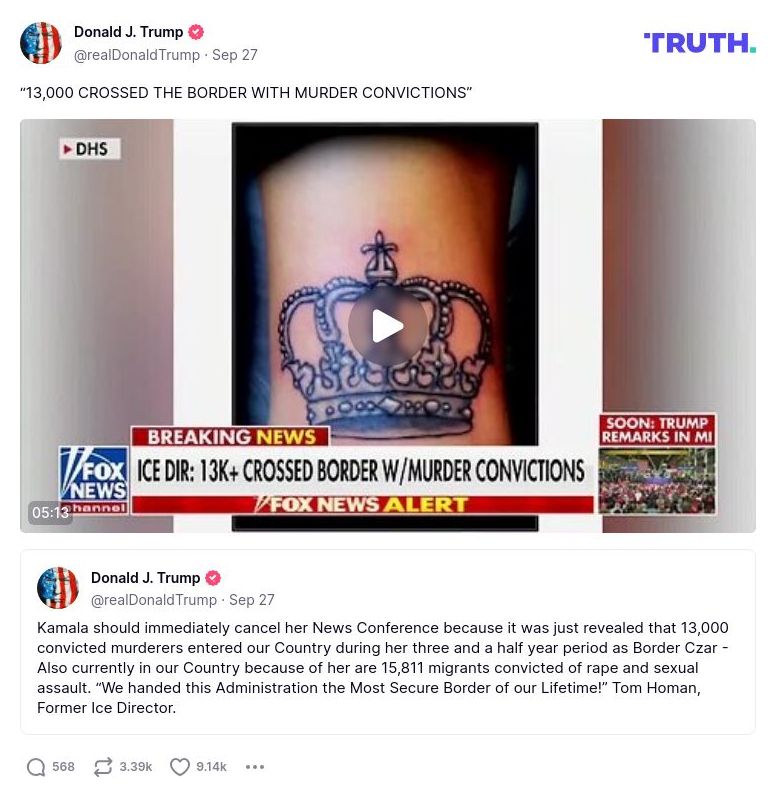Click the 05:13 video duration label
777x797 pixels.
(x=50, y=513)
